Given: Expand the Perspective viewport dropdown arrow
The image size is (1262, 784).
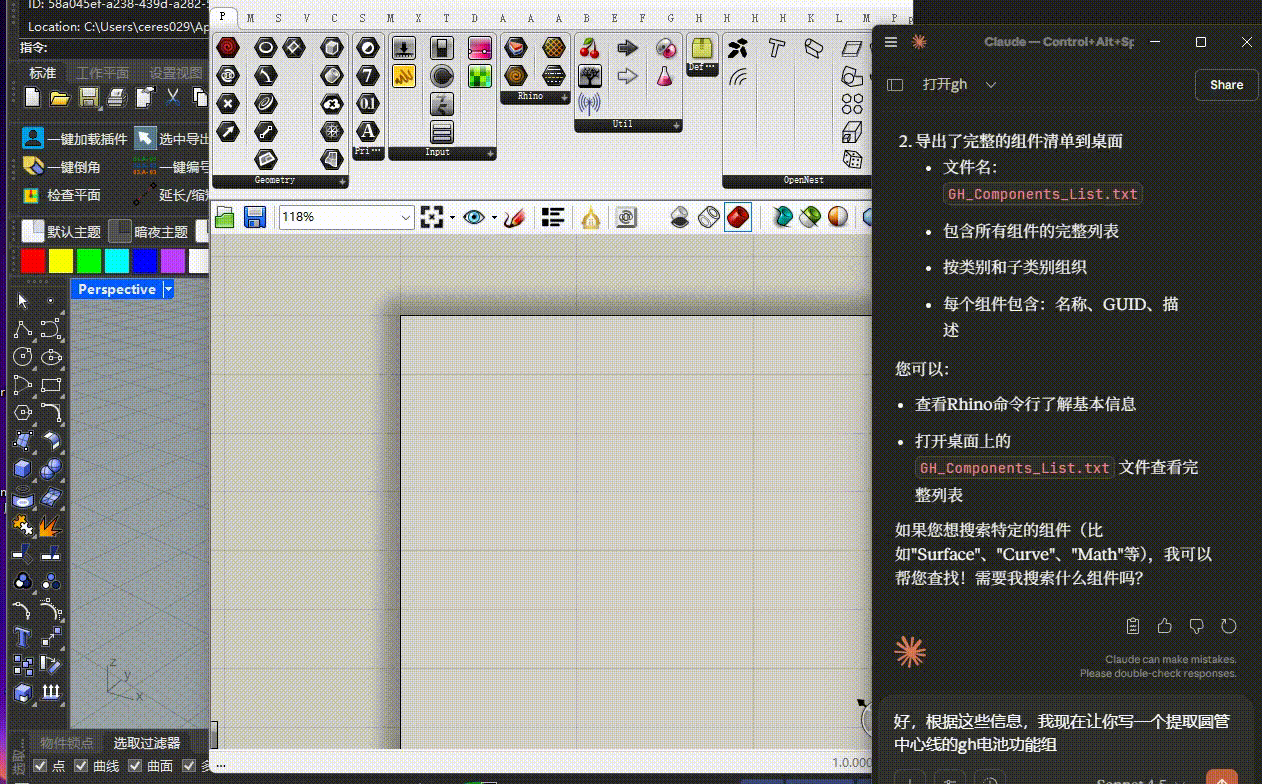Looking at the screenshot, I should pos(168,289).
